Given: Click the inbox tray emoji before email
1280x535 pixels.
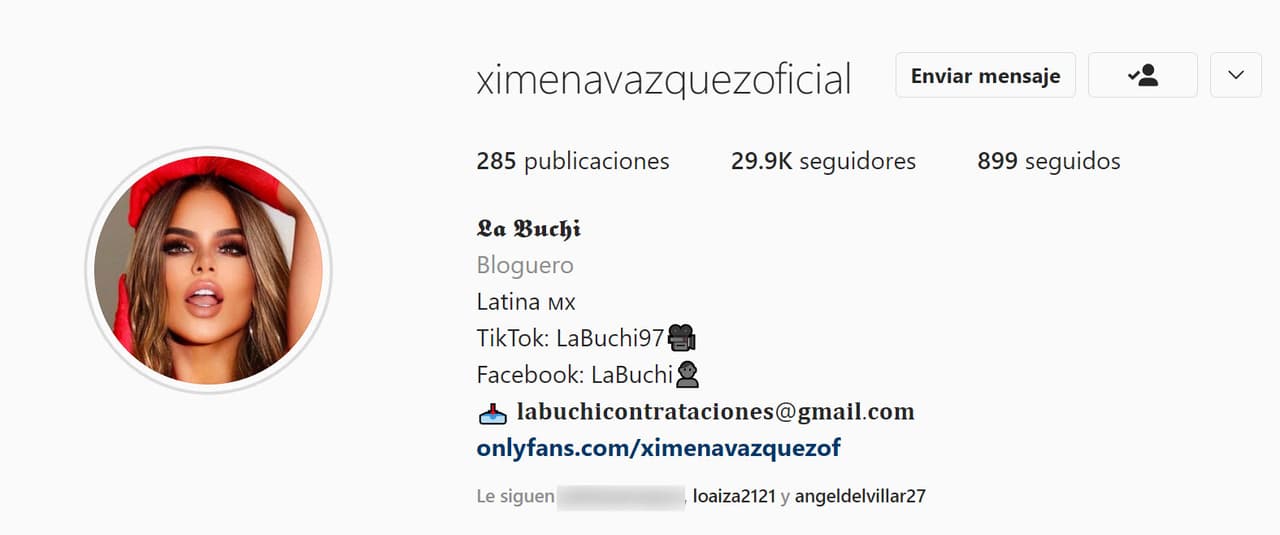Looking at the screenshot, I should [492, 413].
